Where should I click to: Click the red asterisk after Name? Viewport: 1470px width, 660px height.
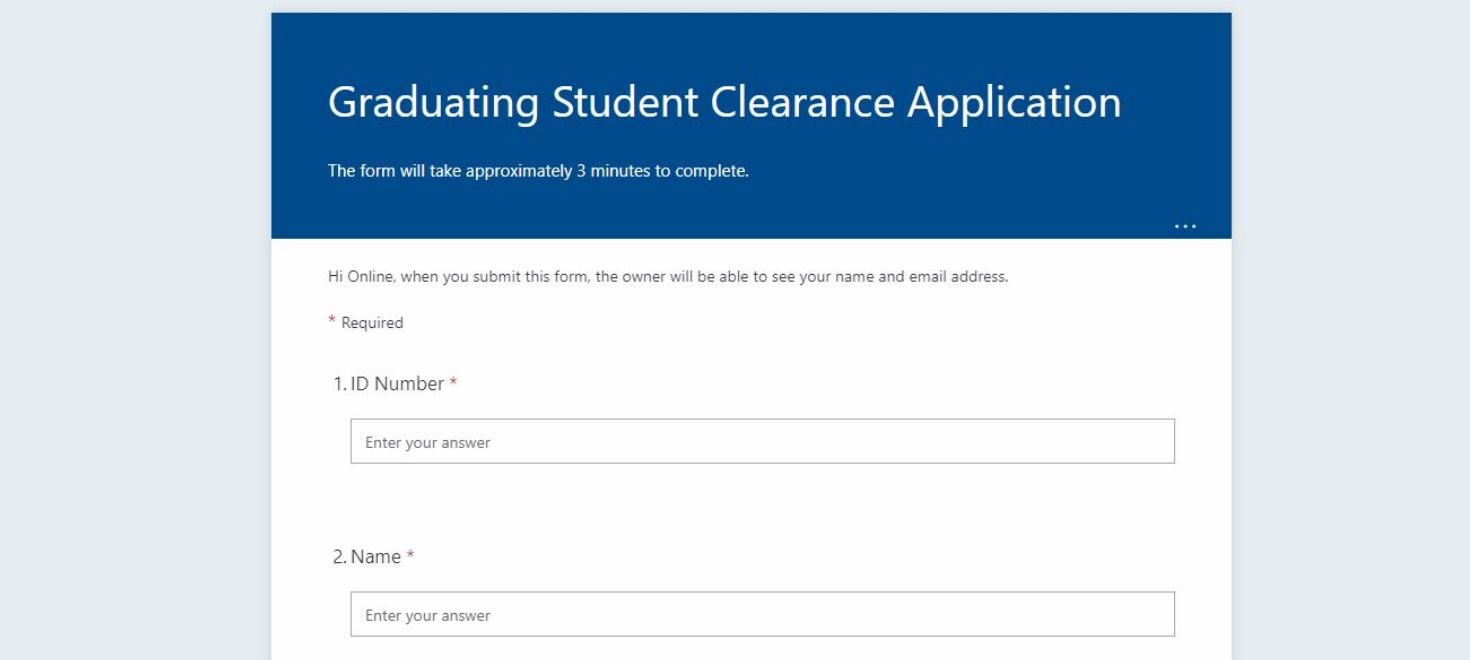(410, 556)
